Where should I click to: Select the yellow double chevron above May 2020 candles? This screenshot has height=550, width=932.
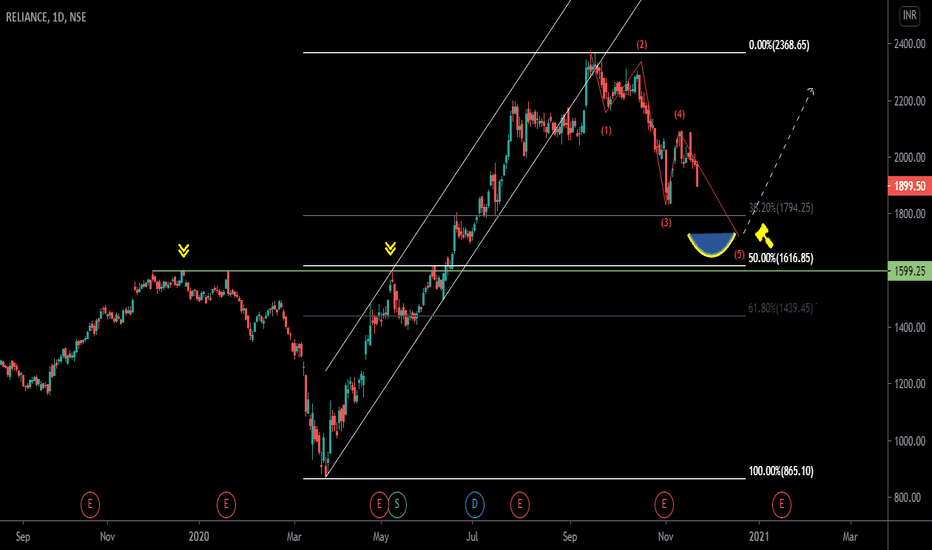click(391, 249)
